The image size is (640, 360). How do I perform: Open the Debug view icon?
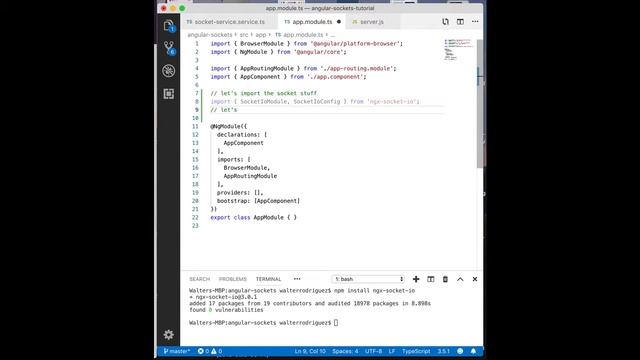[169, 71]
